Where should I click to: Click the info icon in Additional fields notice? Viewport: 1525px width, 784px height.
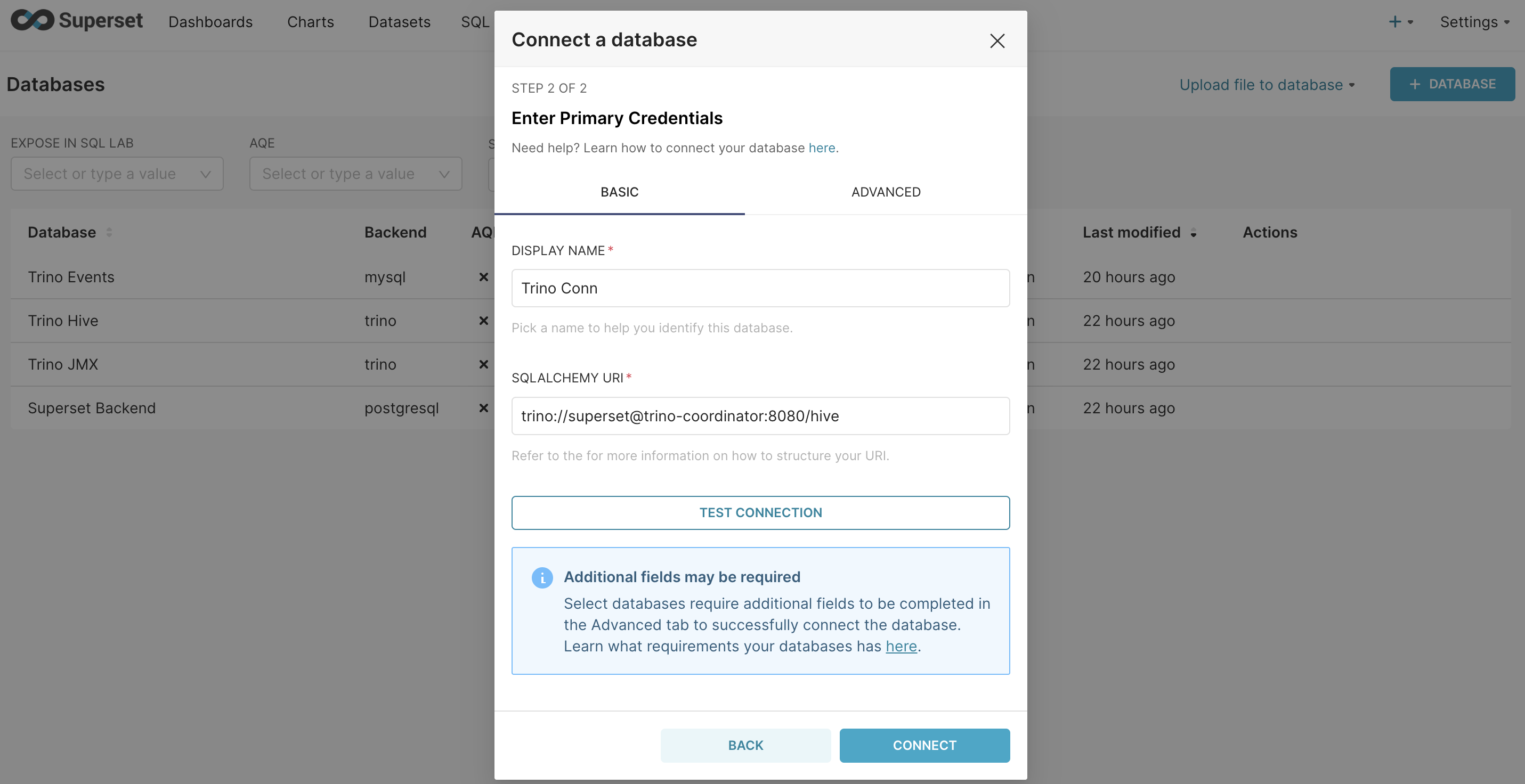tap(542, 577)
